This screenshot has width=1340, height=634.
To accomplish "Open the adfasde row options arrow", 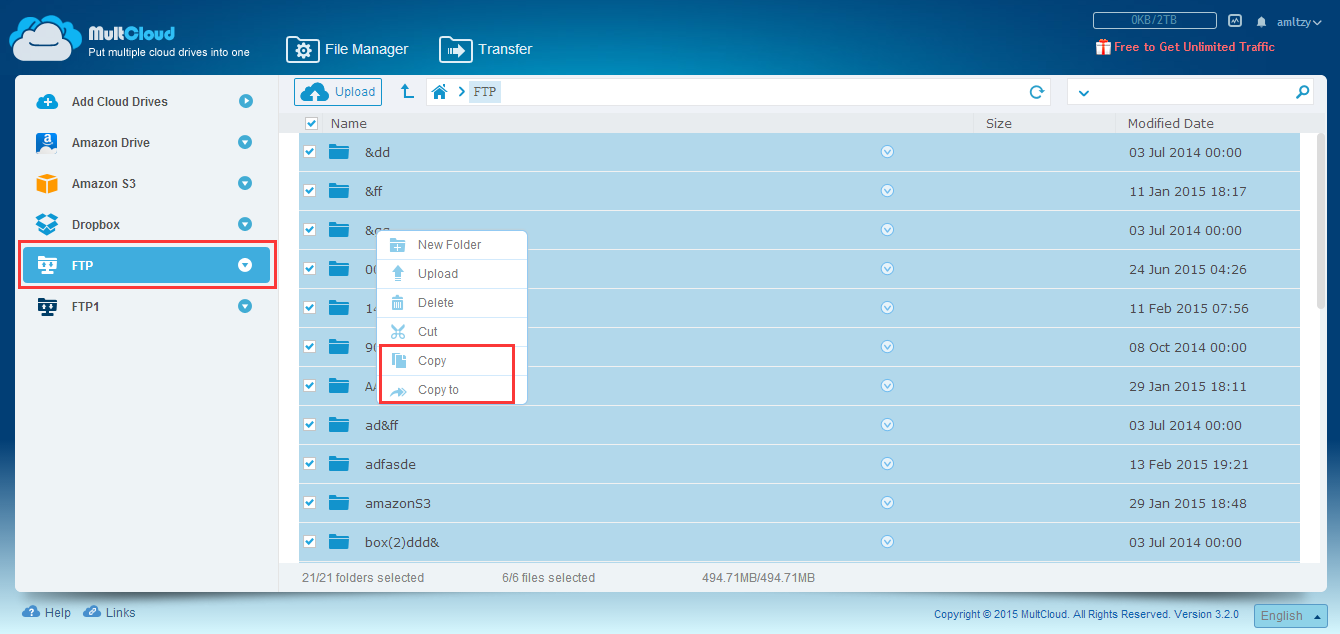I will (x=887, y=464).
